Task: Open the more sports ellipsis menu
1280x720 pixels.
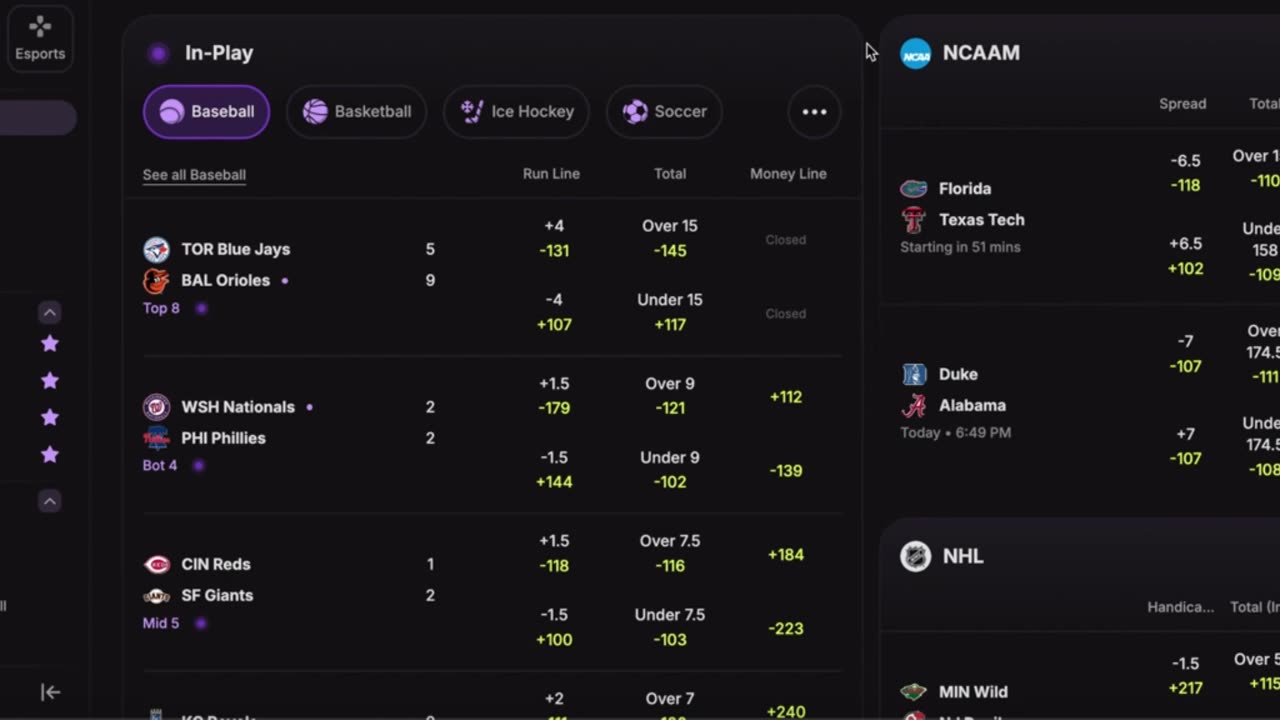Action: tap(814, 112)
